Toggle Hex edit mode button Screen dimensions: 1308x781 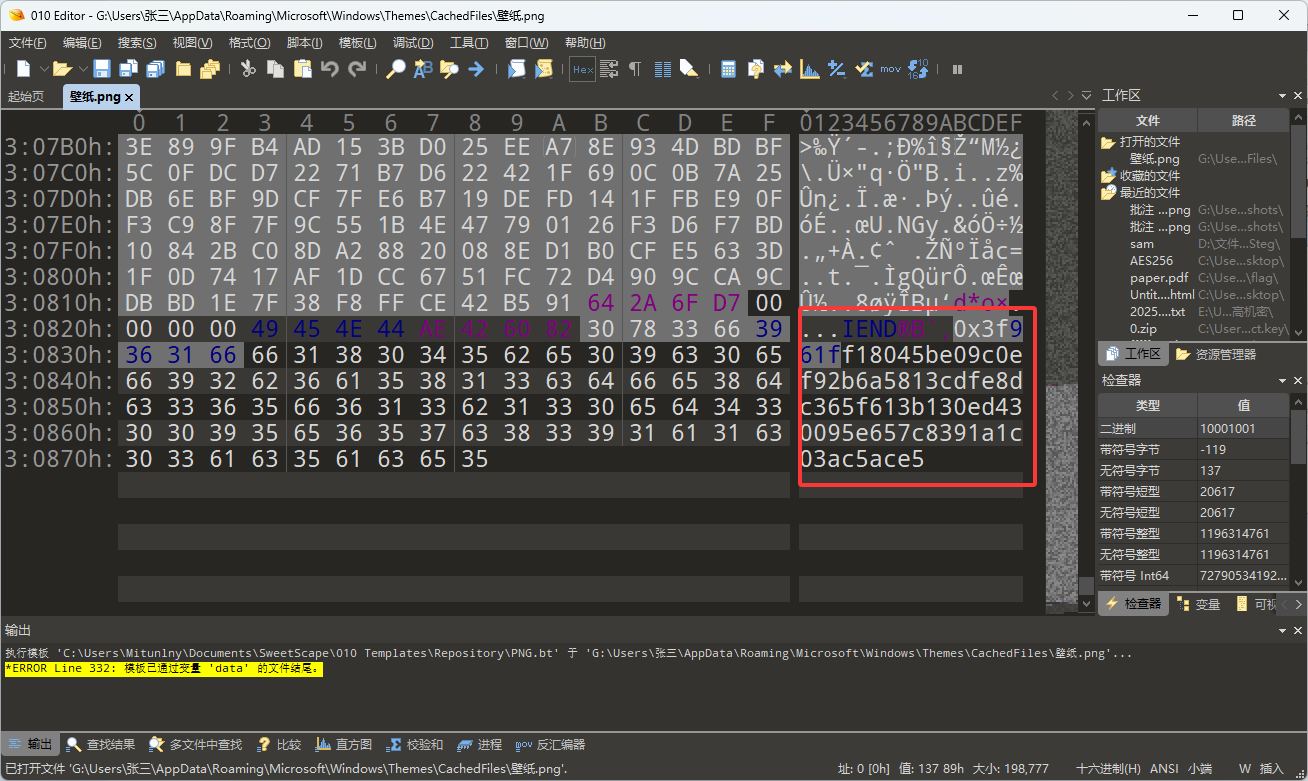[582, 69]
